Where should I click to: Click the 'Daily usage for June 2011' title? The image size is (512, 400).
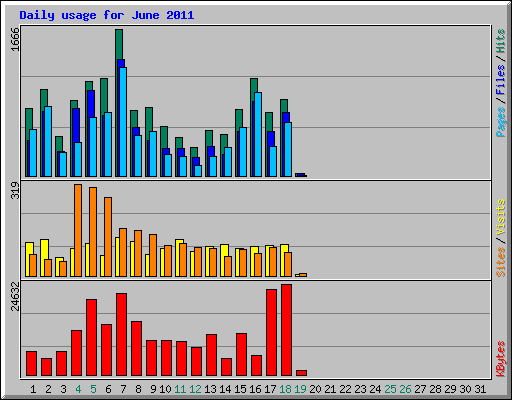click(x=107, y=16)
